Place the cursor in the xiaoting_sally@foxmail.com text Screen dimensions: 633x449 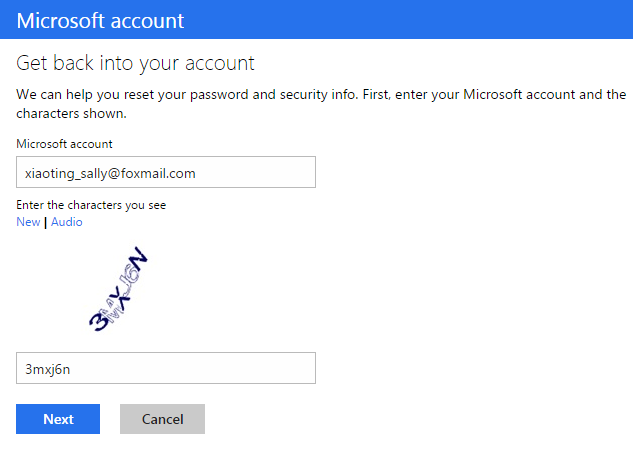pos(110,174)
